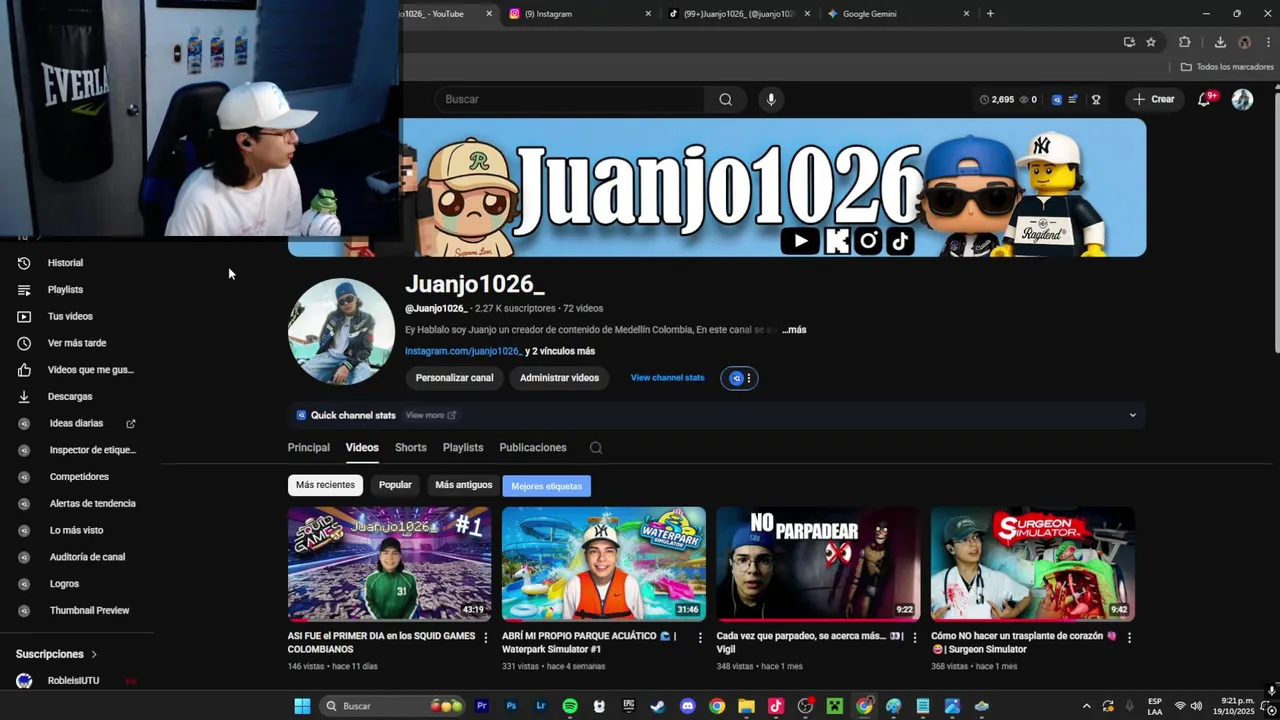The width and height of the screenshot is (1280, 720).
Task: Click the YouTube Buscar search field
Action: [570, 99]
